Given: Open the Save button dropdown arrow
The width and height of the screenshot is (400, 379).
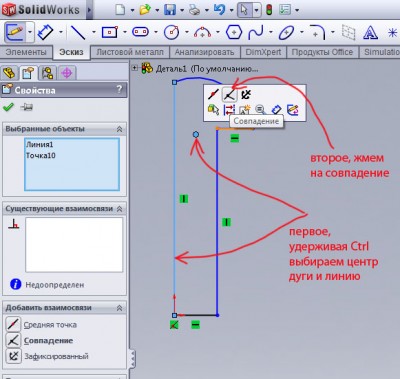Looking at the screenshot, I should coord(182,10).
